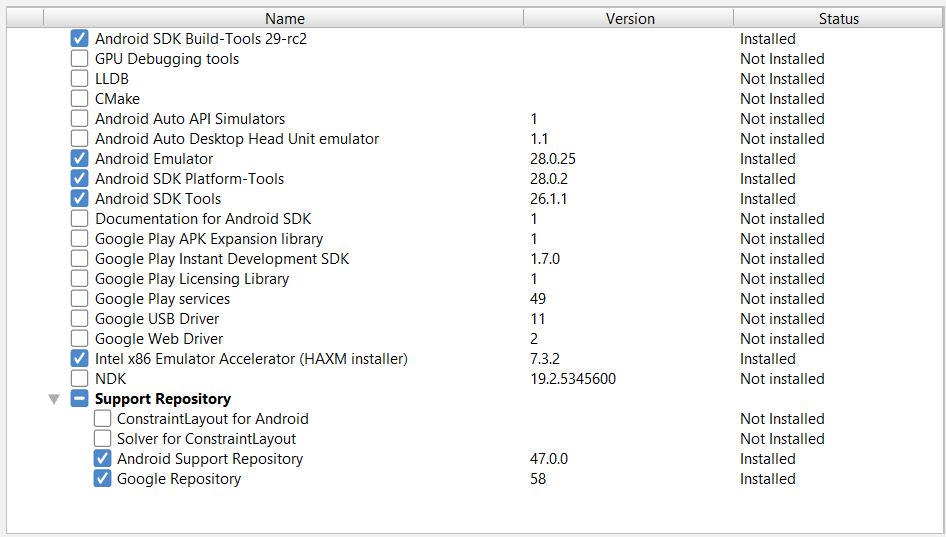The image size is (946, 537).
Task: Select the Android Support Repository label
Action: [x=210, y=459]
